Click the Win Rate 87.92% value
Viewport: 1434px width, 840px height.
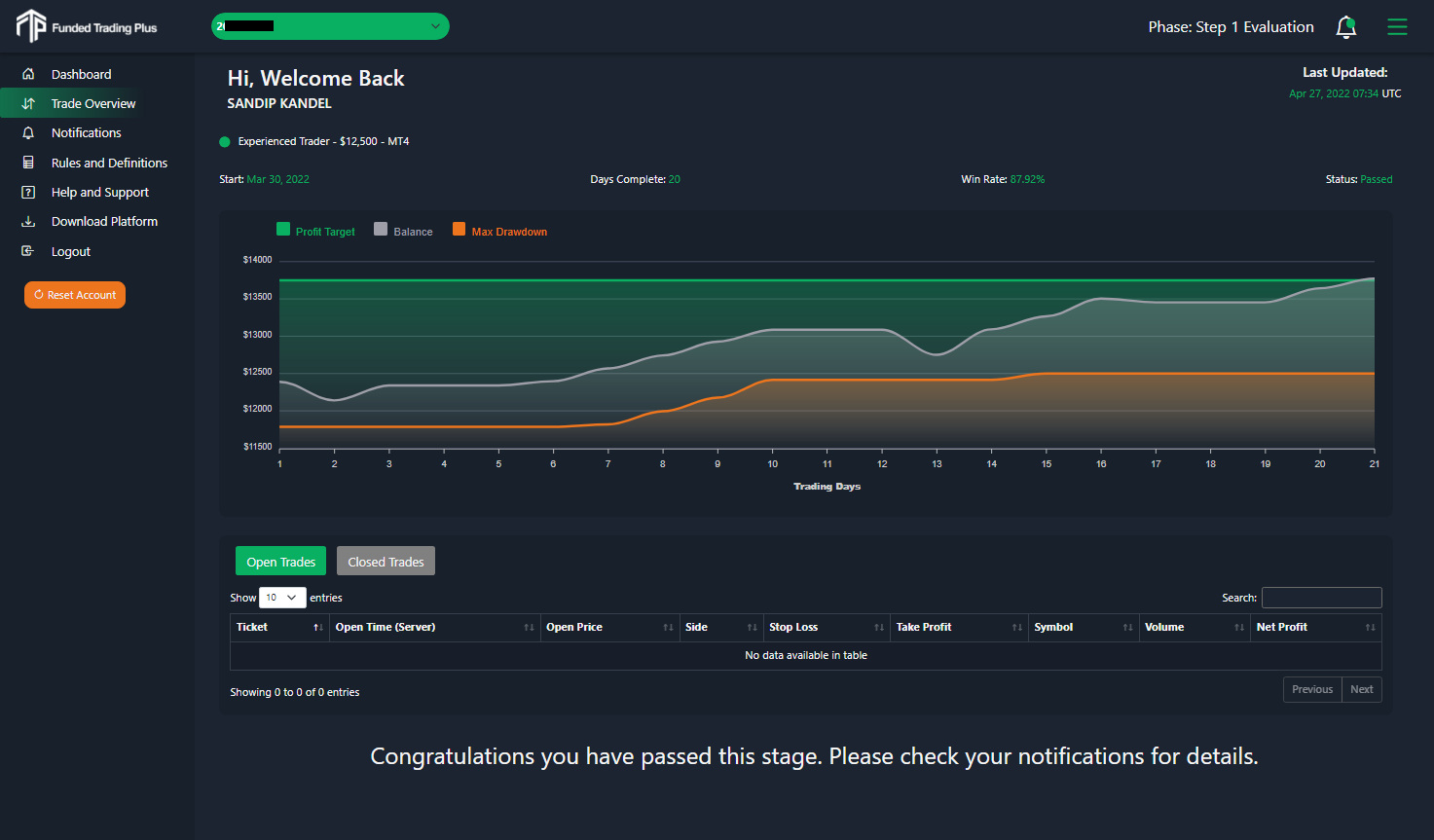click(1027, 179)
